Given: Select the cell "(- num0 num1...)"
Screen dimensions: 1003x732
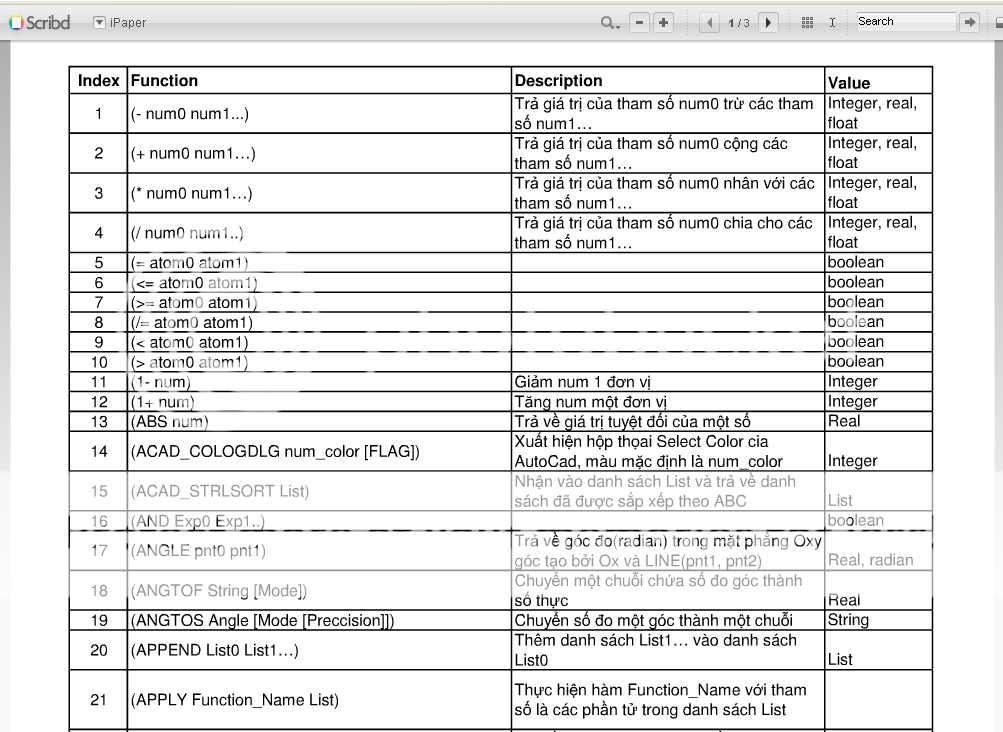Looking at the screenshot, I should tap(319, 114).
